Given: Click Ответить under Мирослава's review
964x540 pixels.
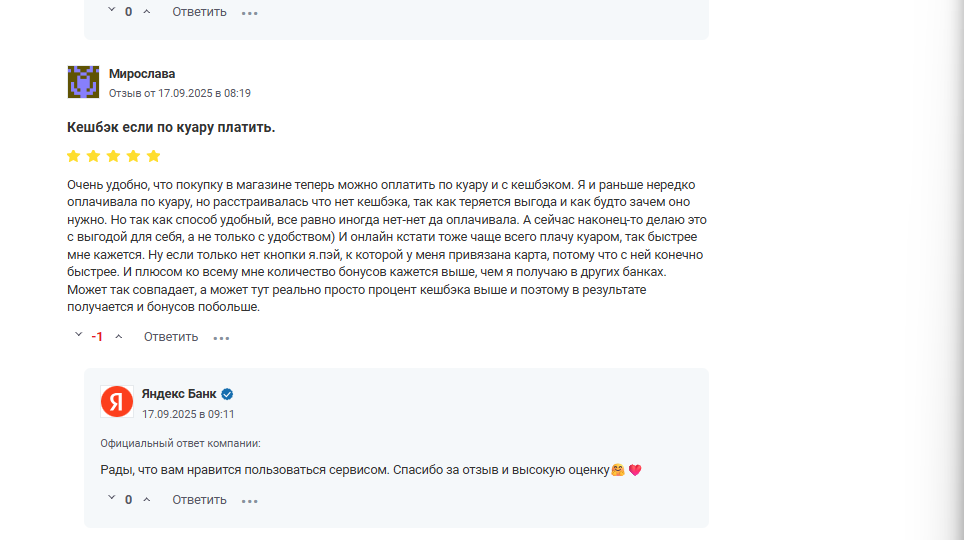Looking at the screenshot, I should (x=171, y=337).
